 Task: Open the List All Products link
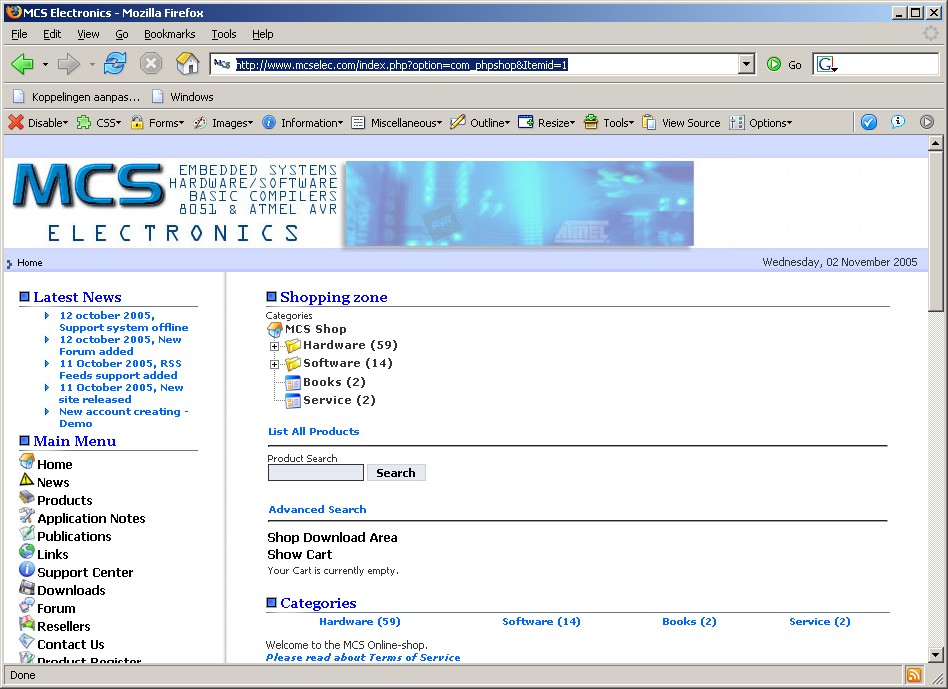pos(313,432)
